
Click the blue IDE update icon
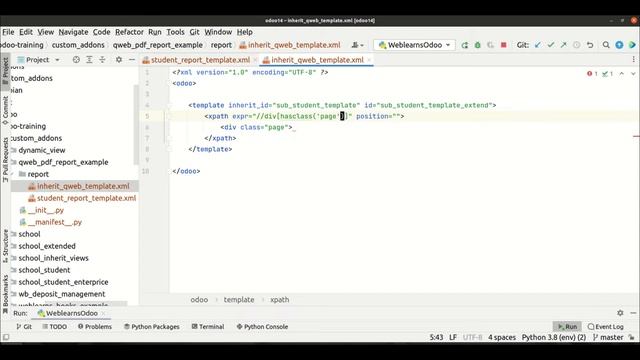(619, 45)
